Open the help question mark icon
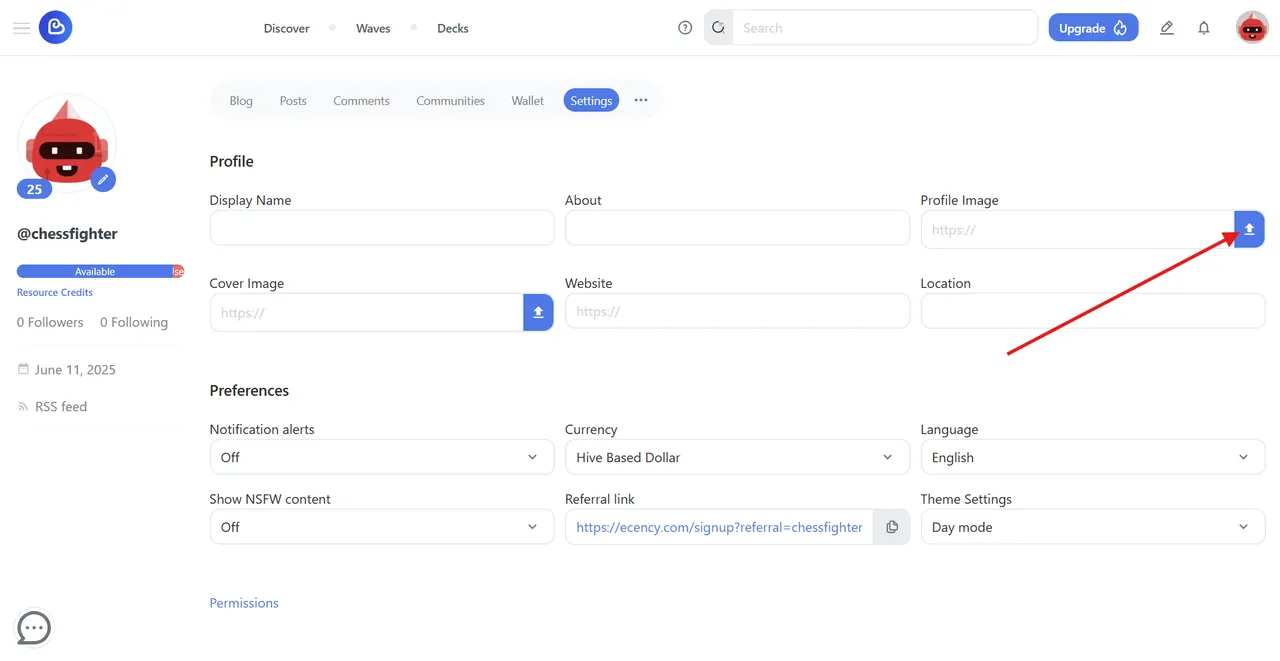Viewport: 1280px width, 661px height. click(x=685, y=28)
